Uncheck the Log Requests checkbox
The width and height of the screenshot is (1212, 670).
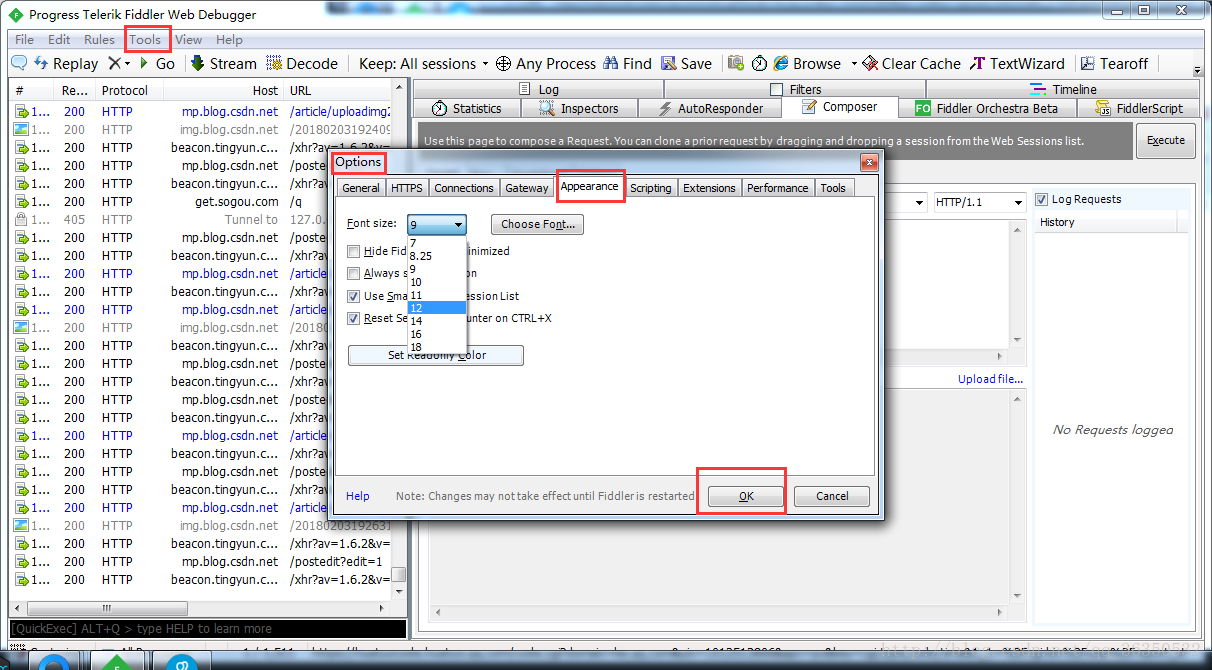click(x=1042, y=199)
